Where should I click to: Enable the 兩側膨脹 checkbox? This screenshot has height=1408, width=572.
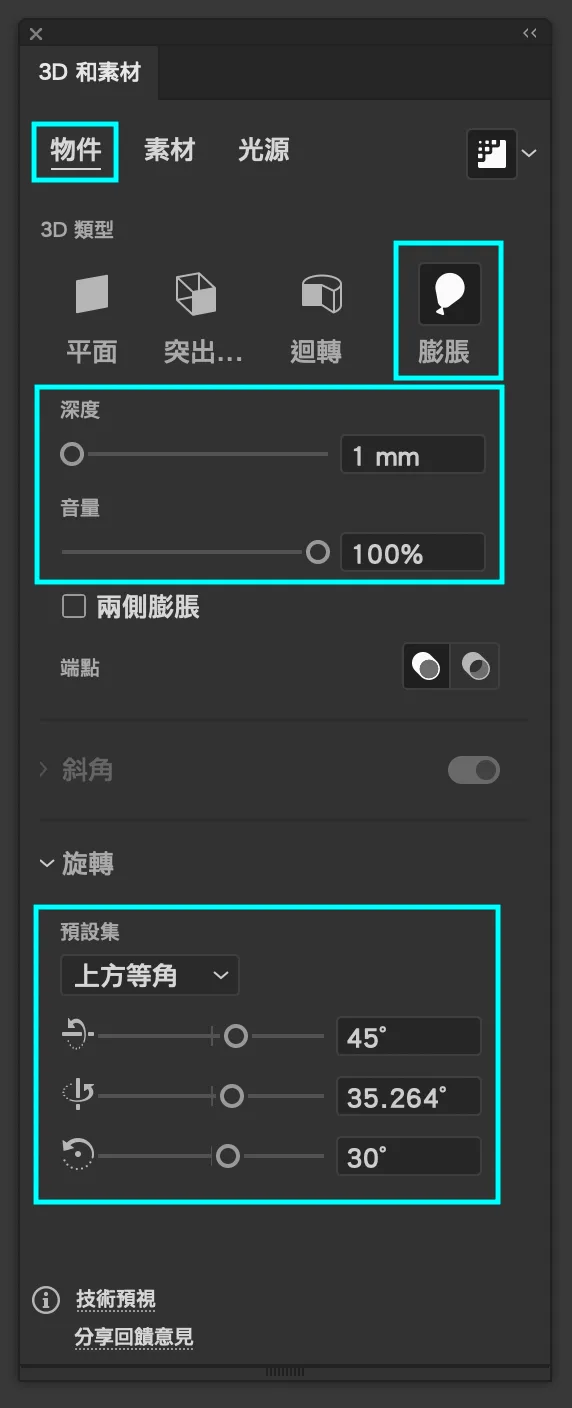point(73,606)
